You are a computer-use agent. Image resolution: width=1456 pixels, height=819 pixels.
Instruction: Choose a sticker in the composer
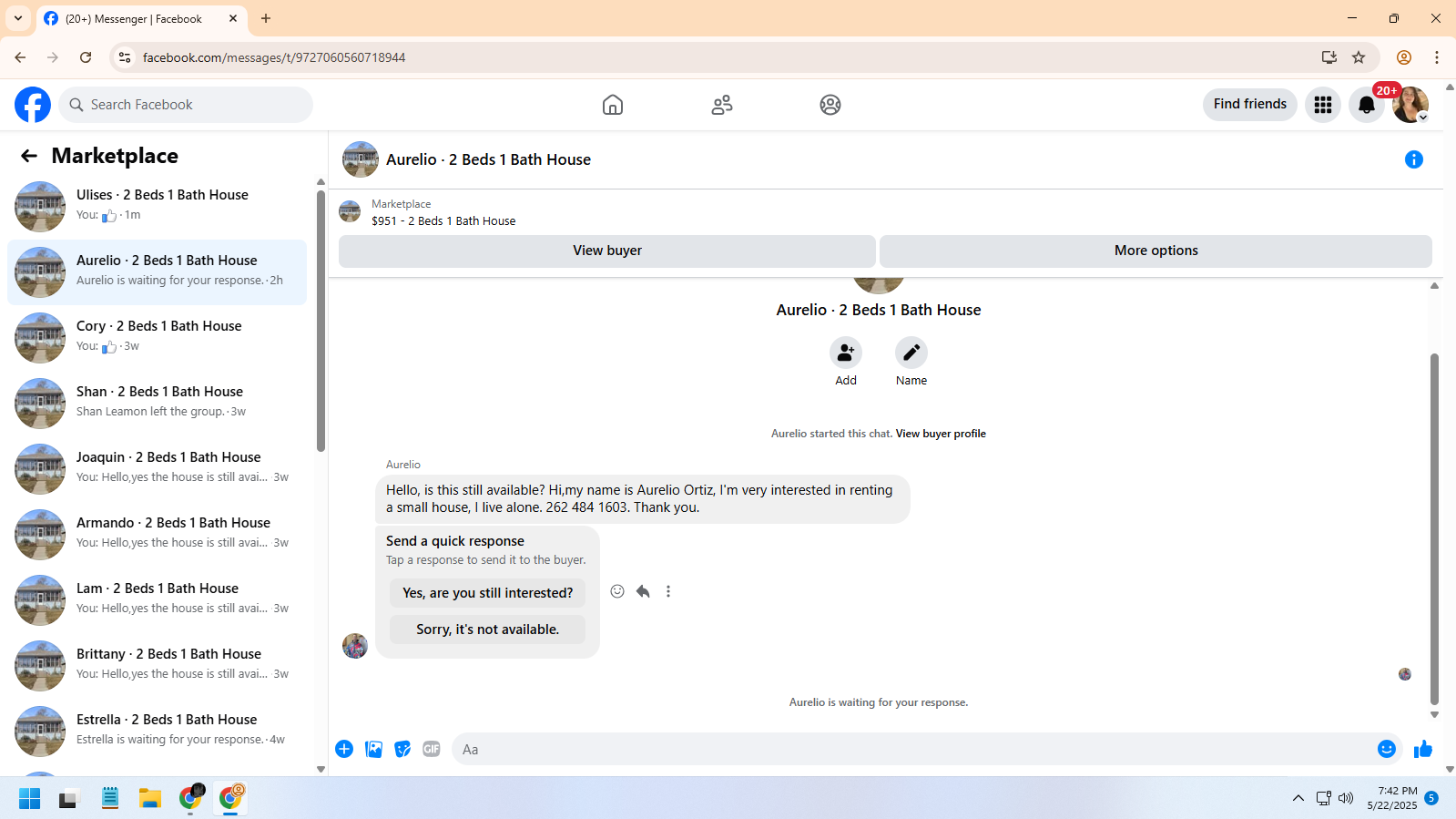402,749
